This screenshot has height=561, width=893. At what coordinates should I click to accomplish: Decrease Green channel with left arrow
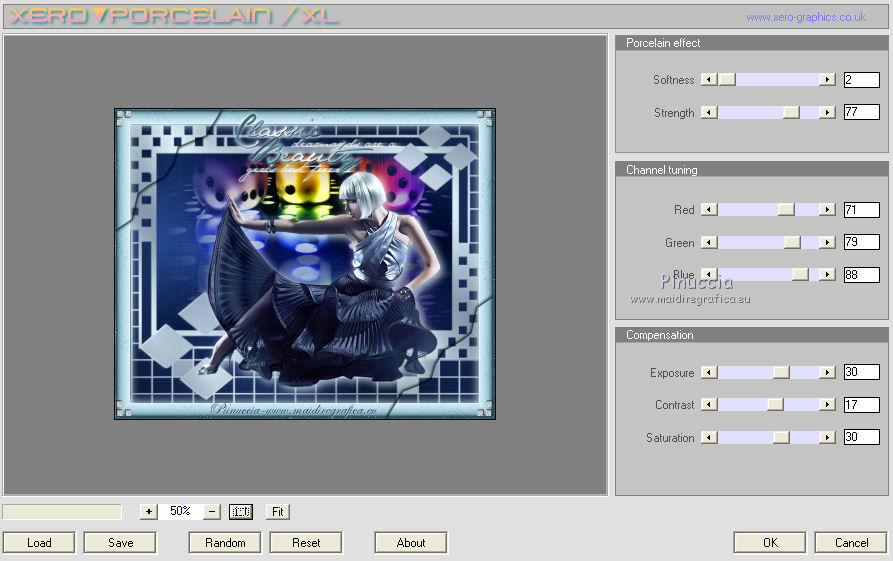pyautogui.click(x=709, y=243)
